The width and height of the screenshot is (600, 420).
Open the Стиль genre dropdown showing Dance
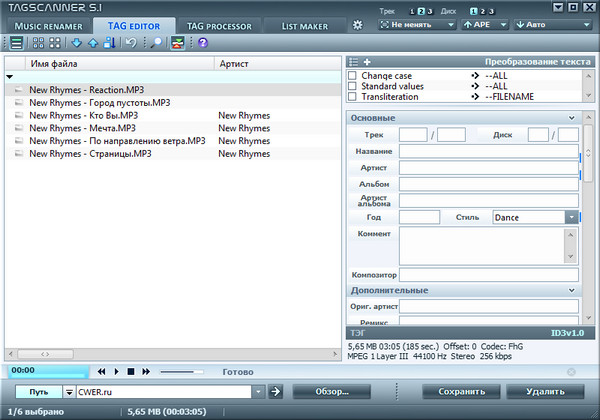[571, 217]
